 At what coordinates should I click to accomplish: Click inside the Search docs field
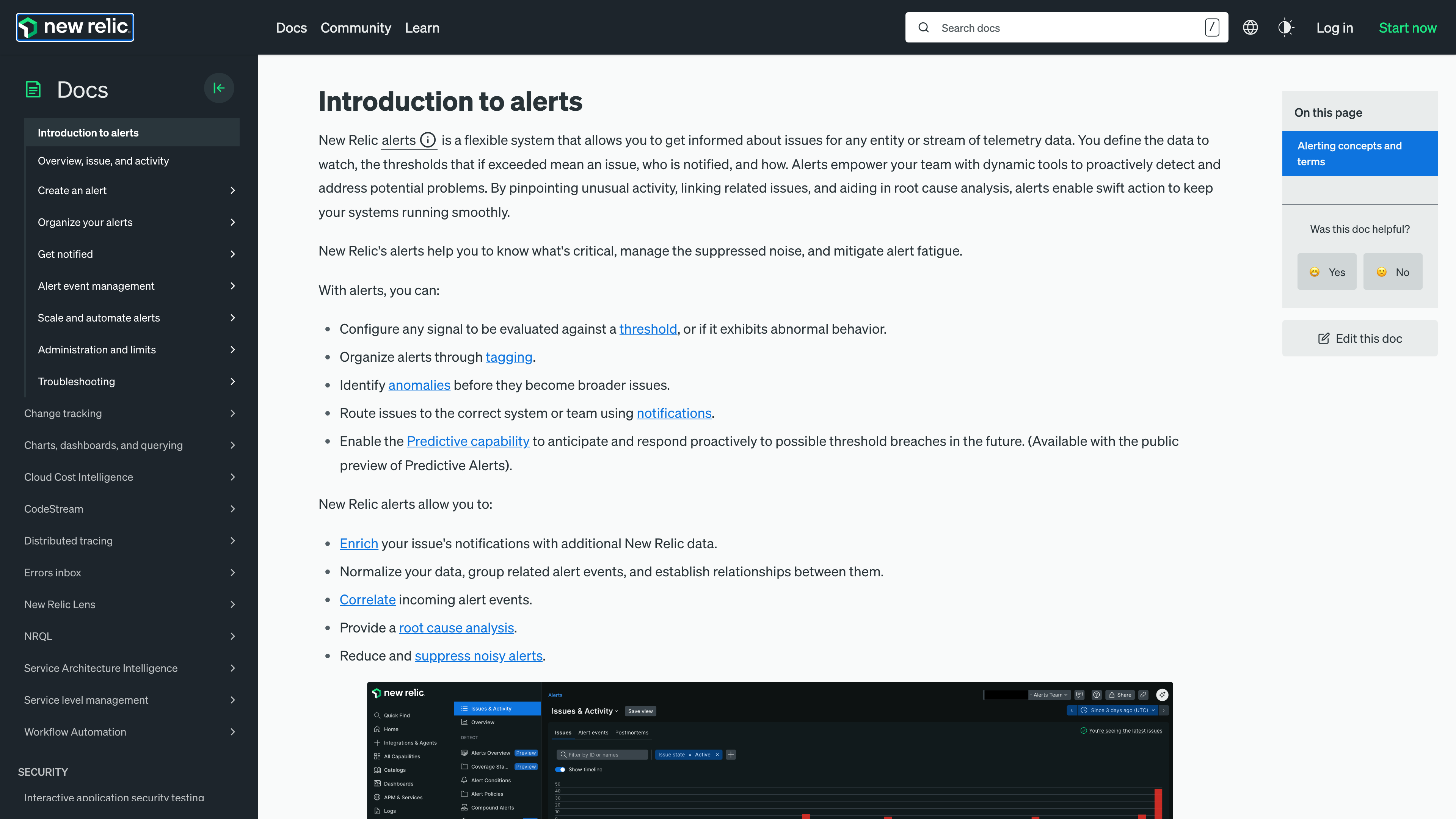tap(1046, 27)
